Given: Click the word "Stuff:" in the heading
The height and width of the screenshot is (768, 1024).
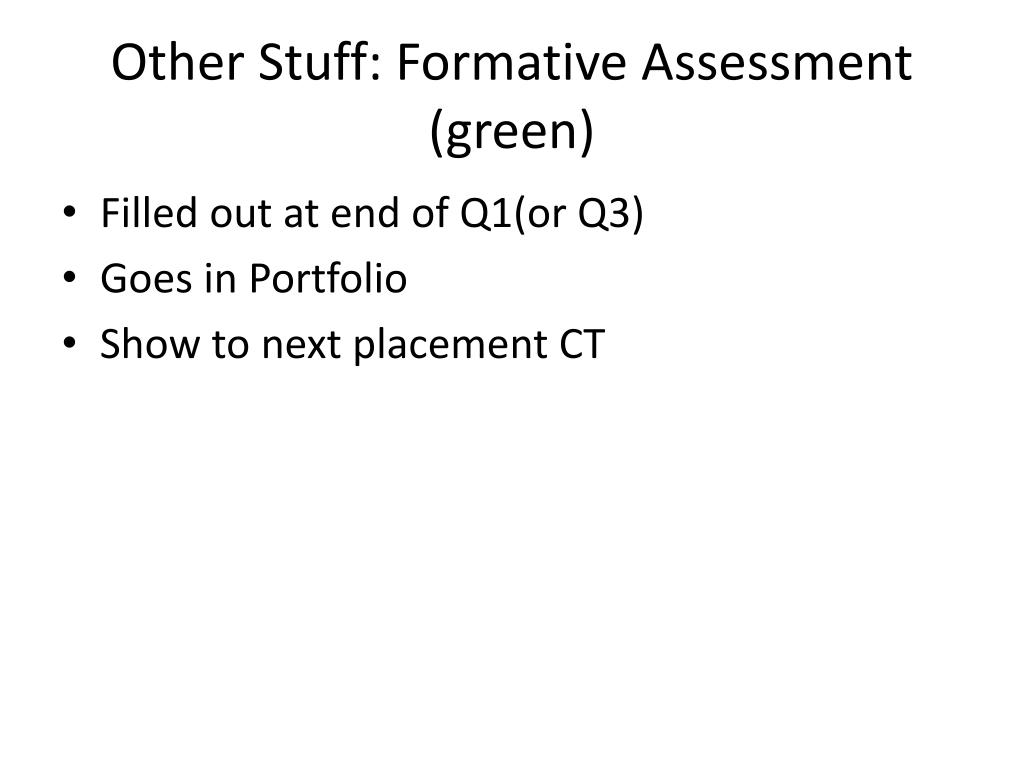Looking at the screenshot, I should (320, 62).
